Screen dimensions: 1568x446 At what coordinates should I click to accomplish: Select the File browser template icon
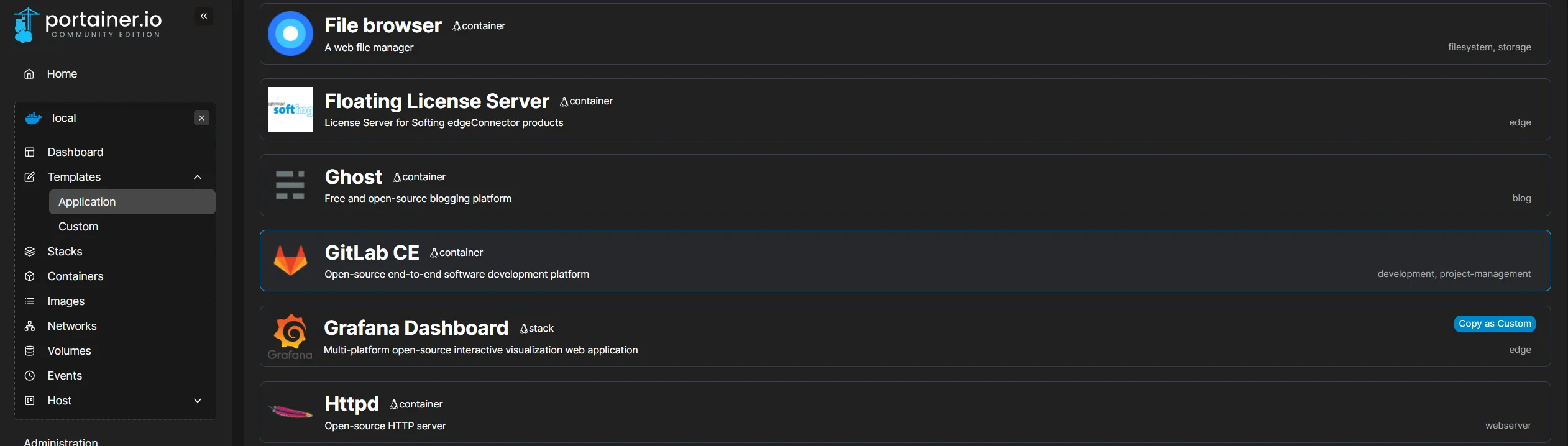pos(290,34)
